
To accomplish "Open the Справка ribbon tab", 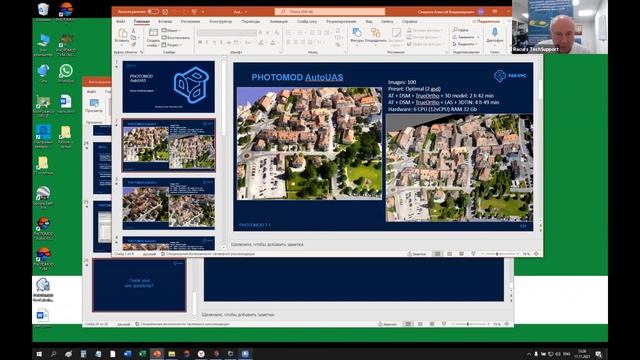I will click(x=409, y=21).
